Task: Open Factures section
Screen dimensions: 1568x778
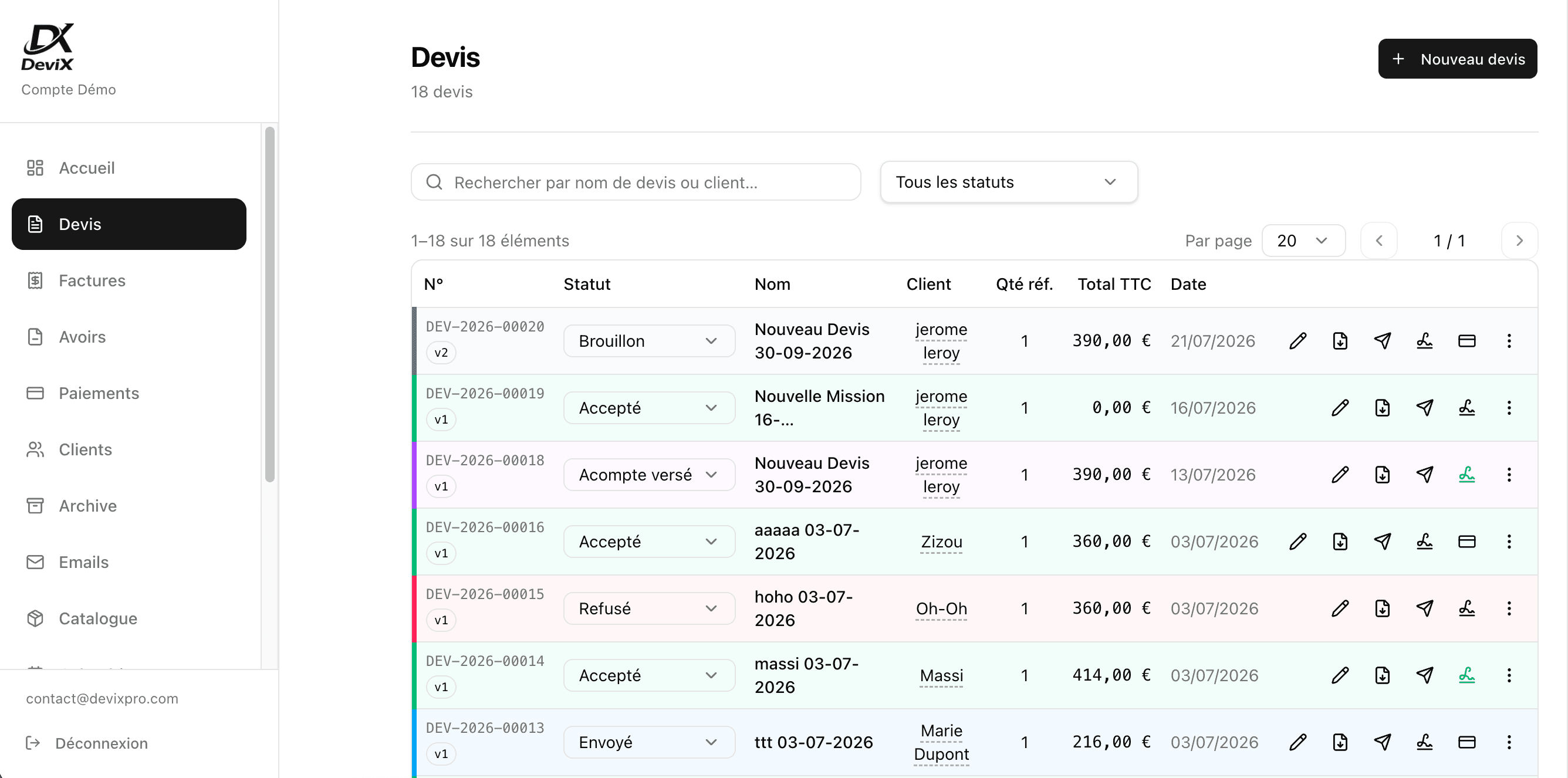Action: click(129, 280)
